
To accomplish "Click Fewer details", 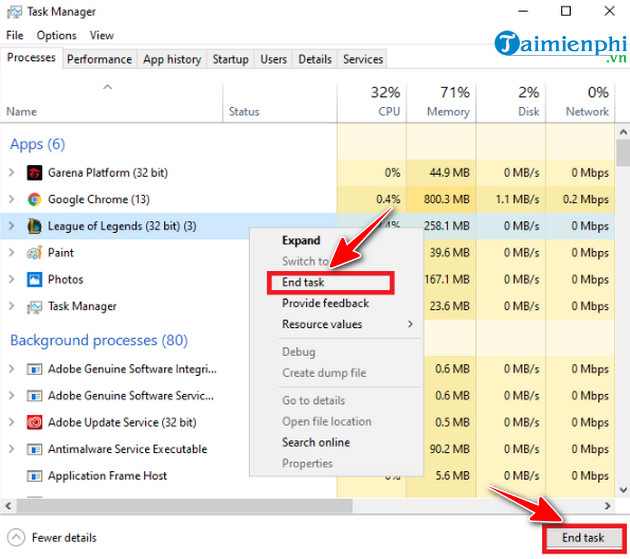I will (64, 538).
